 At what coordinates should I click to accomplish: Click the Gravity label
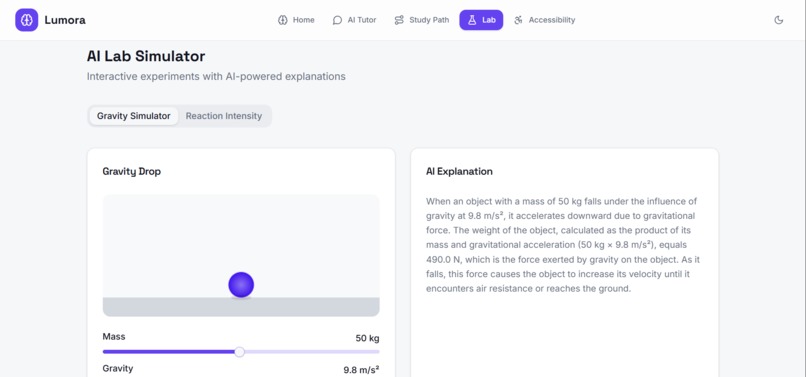tap(118, 369)
